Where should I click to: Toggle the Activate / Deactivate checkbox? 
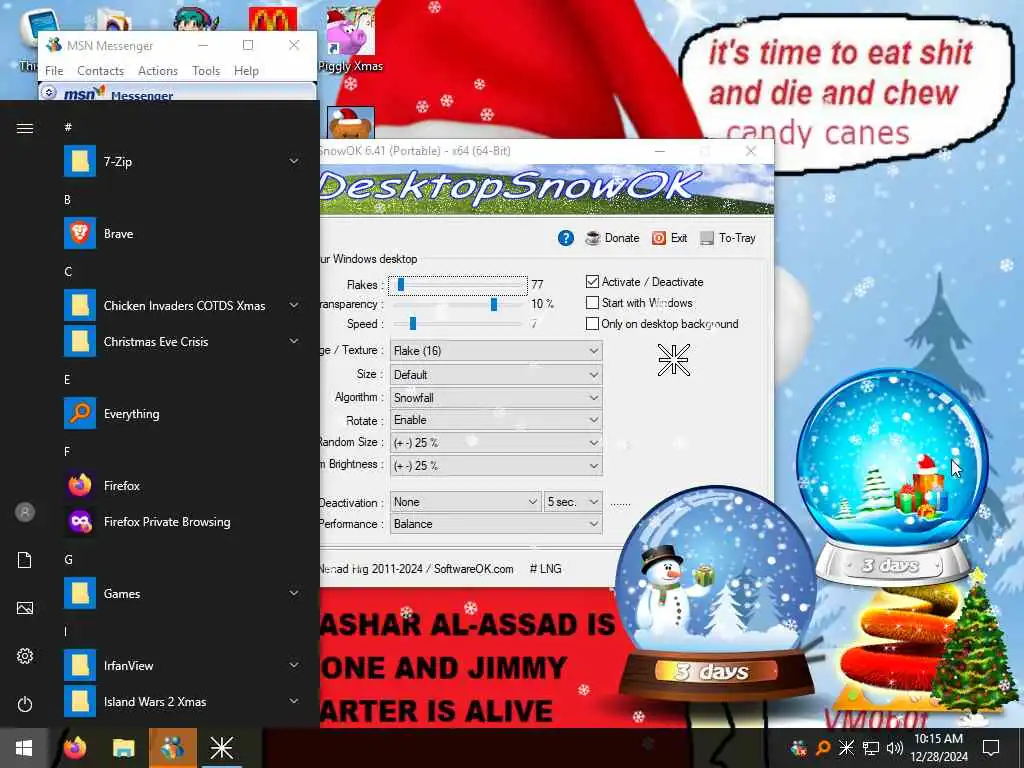pos(592,281)
